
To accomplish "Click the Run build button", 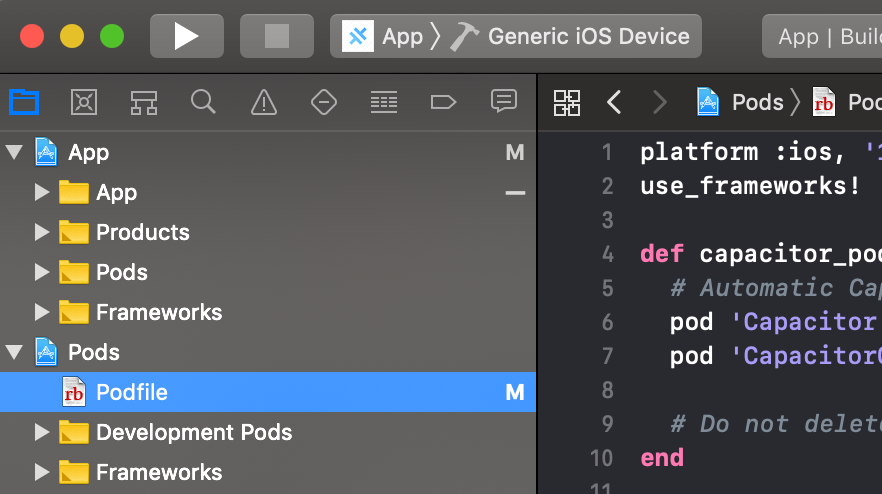I will (186, 37).
